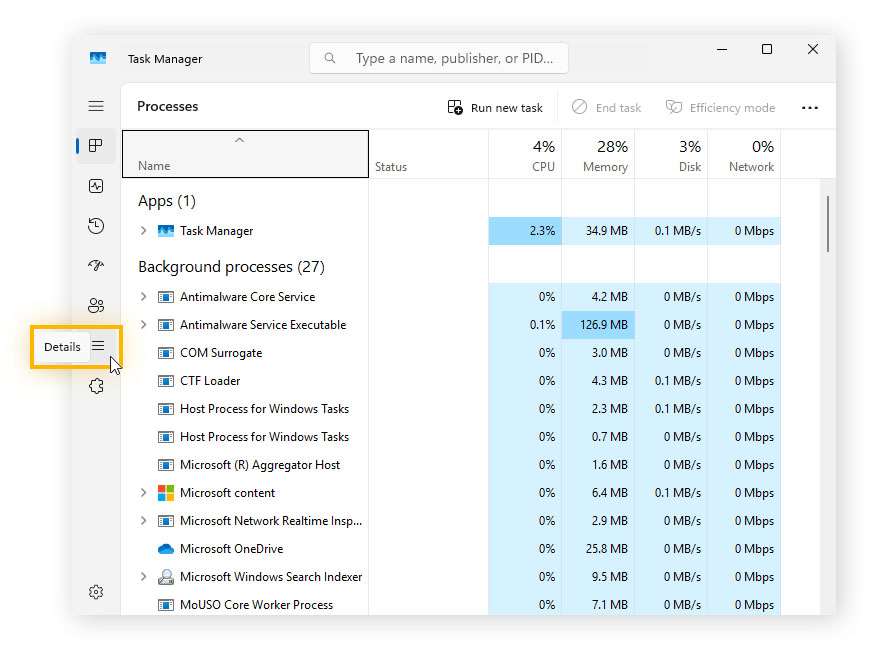Open Task Manager settings gear
871x650 pixels.
pyautogui.click(x=96, y=592)
